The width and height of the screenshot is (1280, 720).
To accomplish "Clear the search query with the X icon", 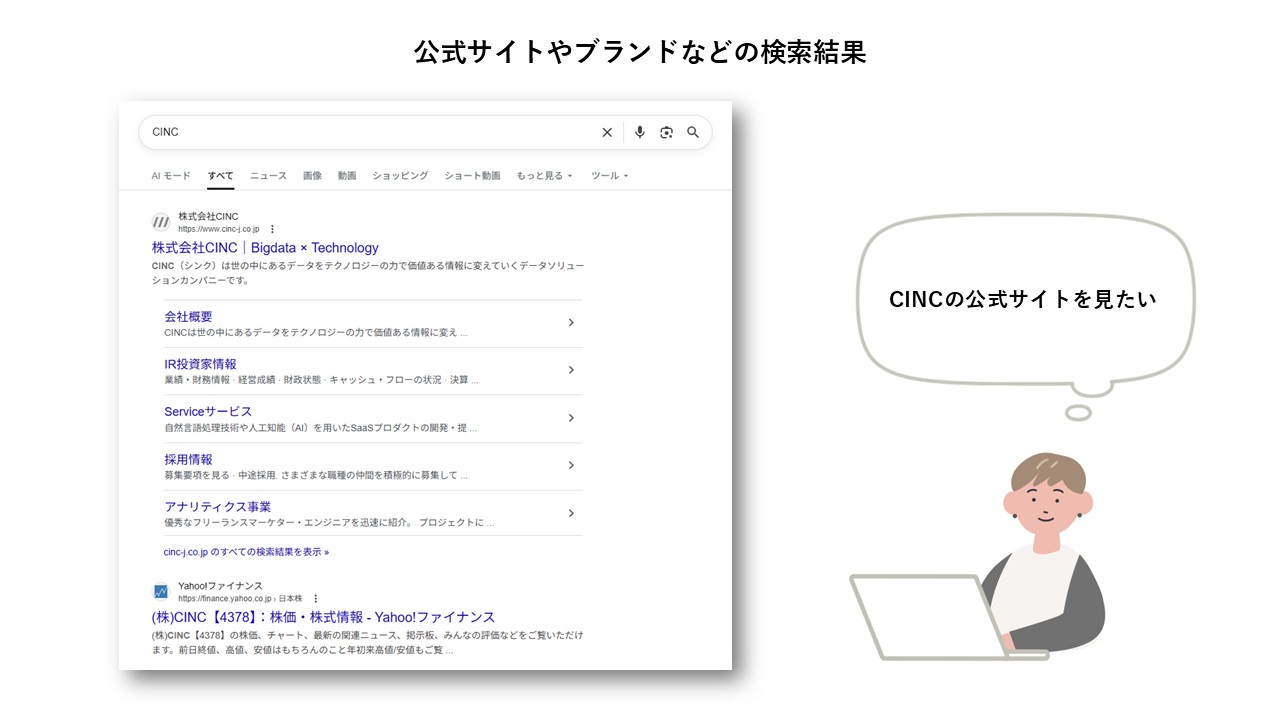I will pos(607,131).
